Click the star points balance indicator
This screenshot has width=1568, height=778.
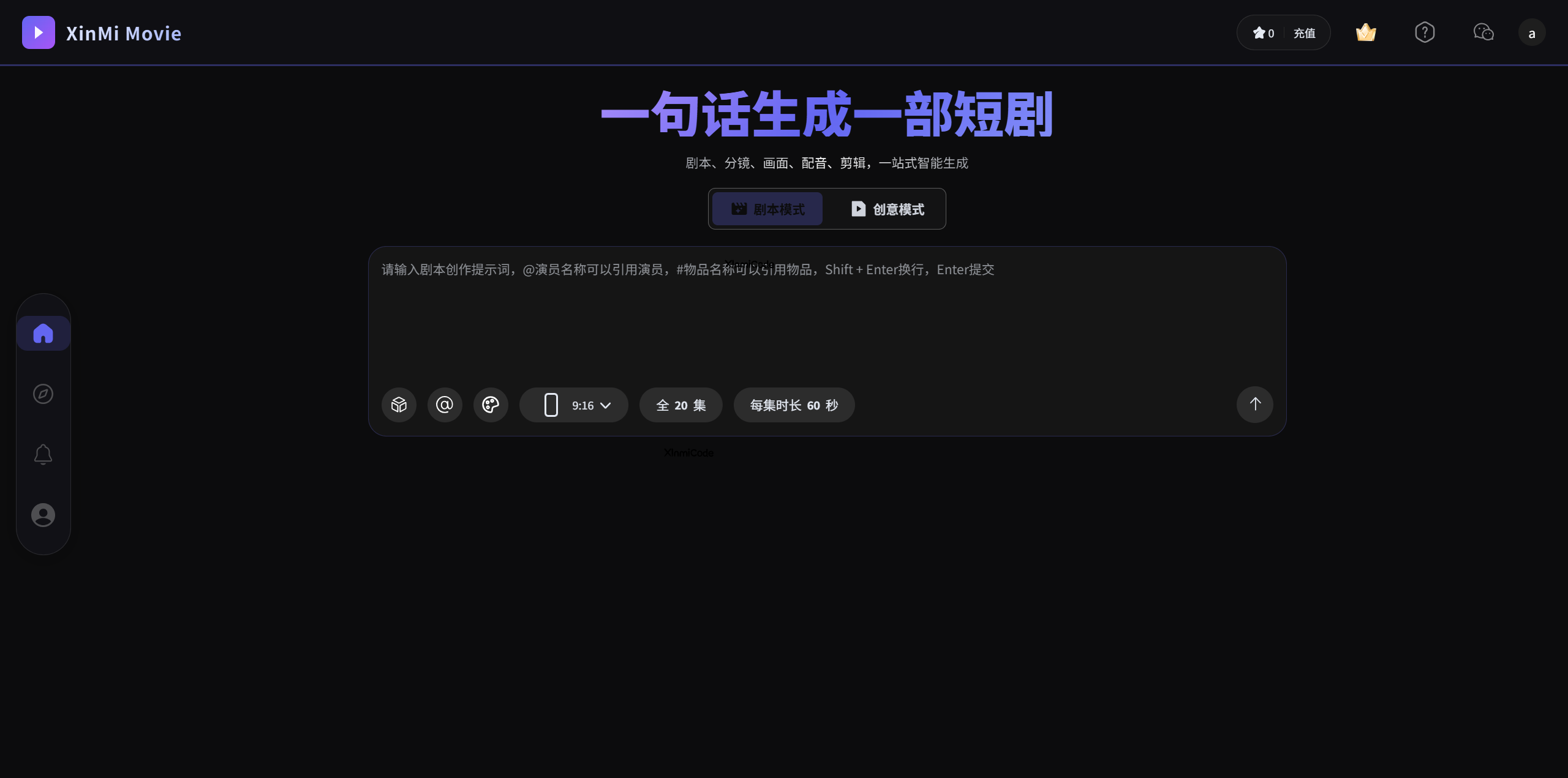[x=1263, y=32]
